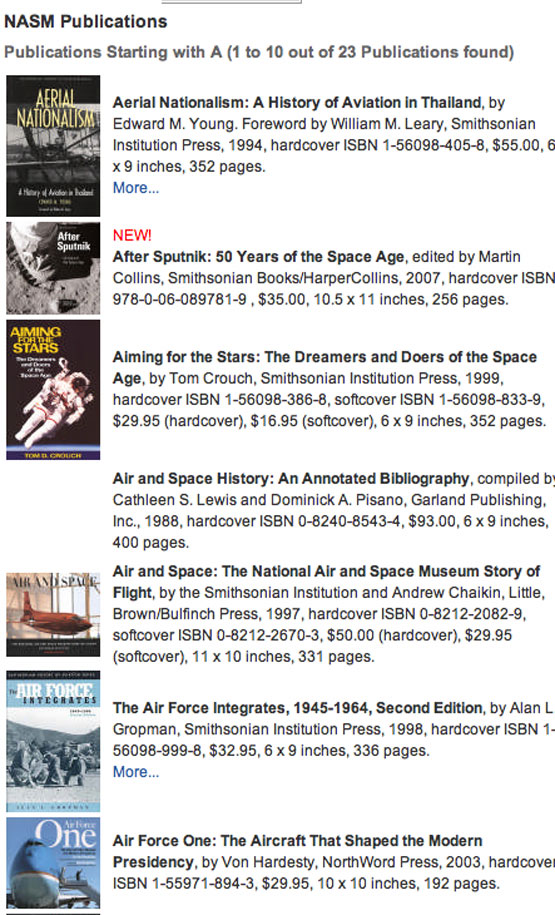Click the red NEW! label
Image resolution: width=555 pixels, height=915 pixels.
pyautogui.click(x=132, y=235)
